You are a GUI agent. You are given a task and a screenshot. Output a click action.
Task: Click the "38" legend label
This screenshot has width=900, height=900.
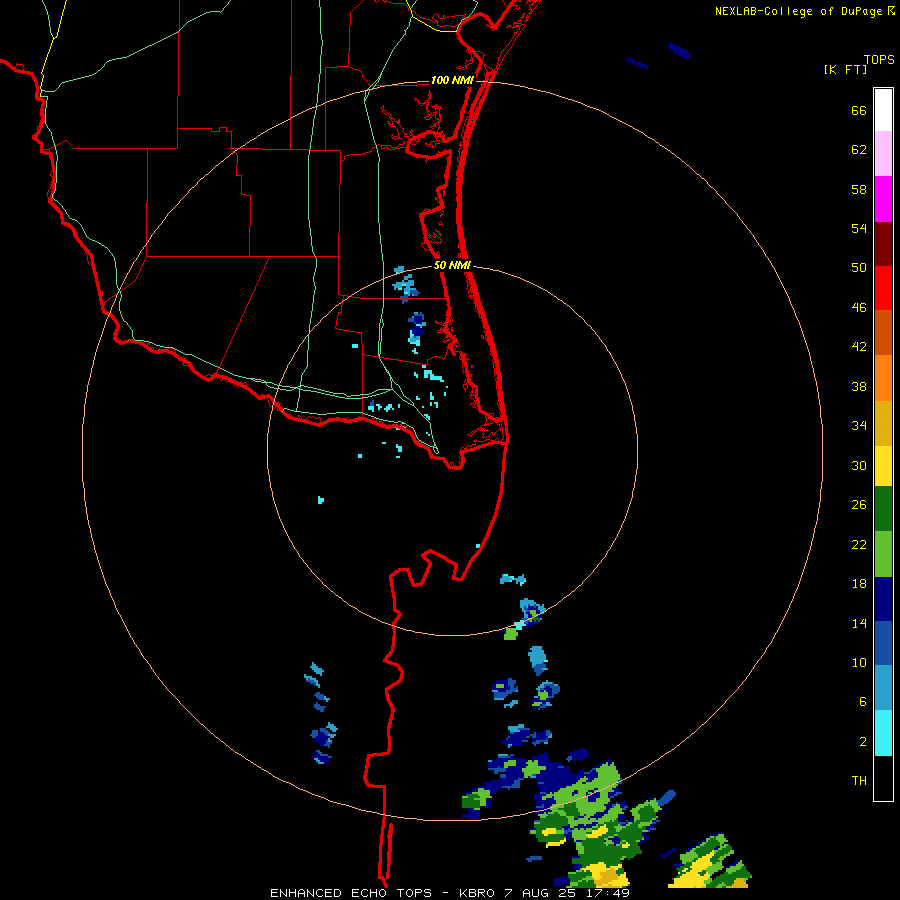coord(859,387)
